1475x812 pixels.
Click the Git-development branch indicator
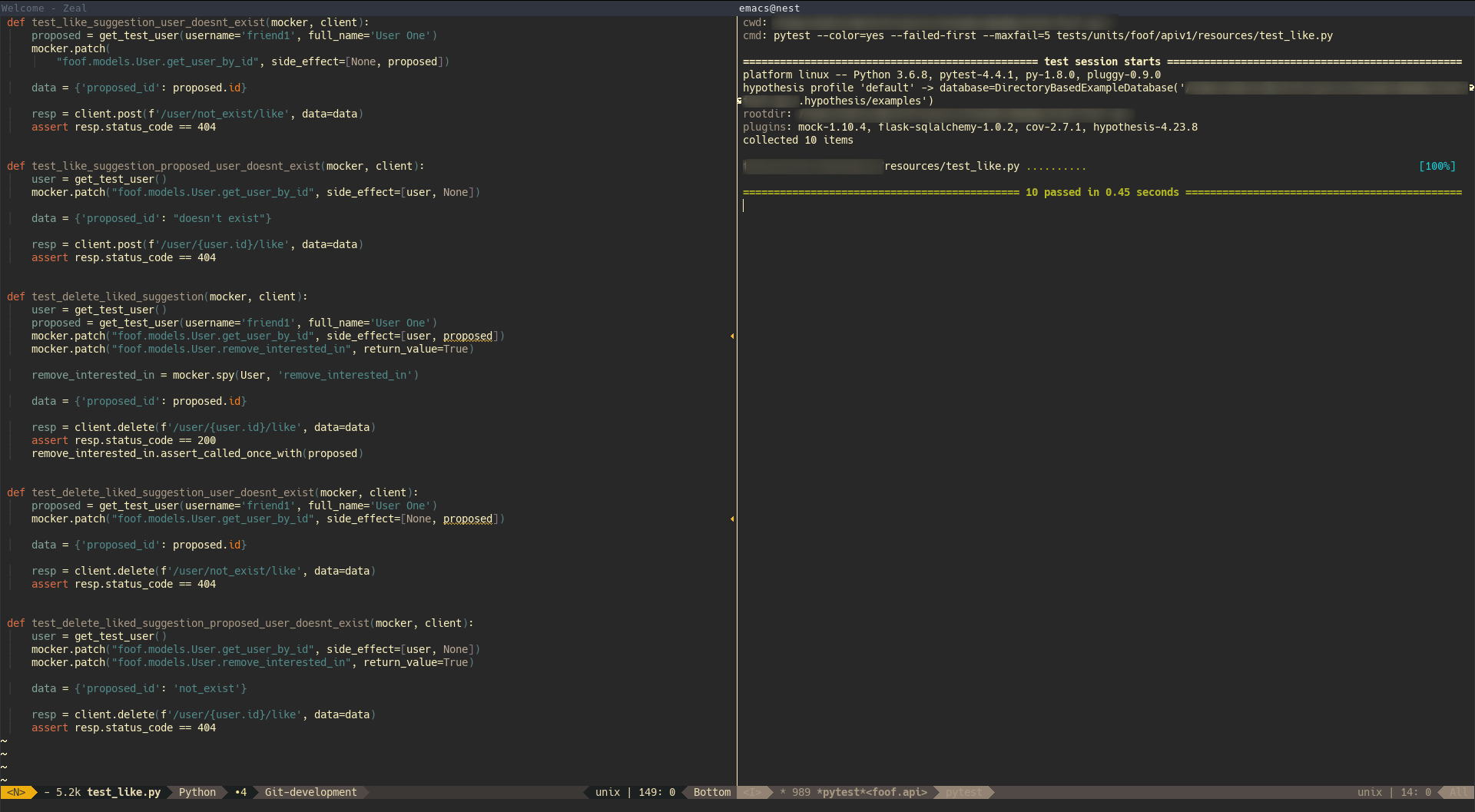[x=310, y=792]
